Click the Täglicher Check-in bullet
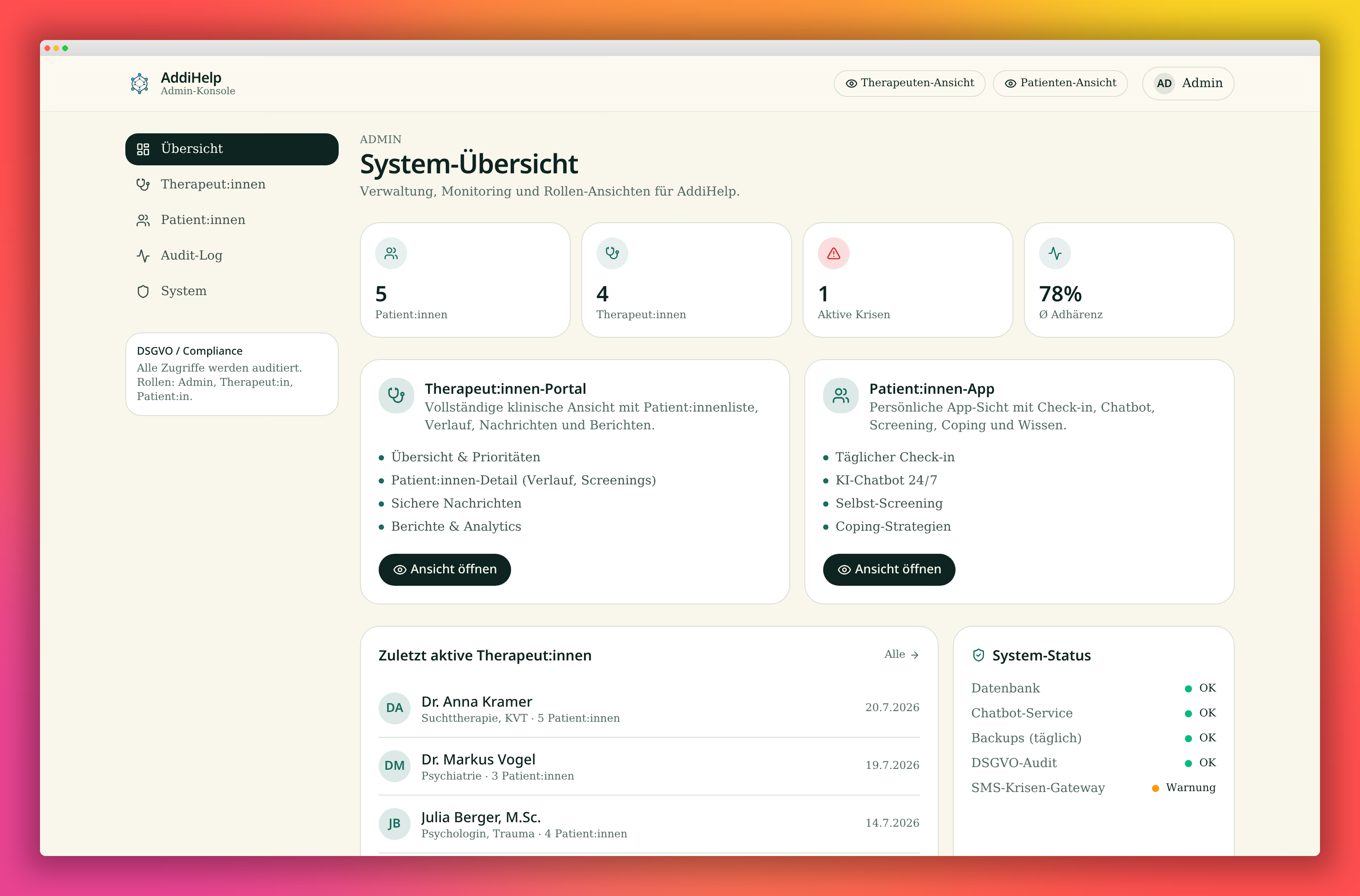1360x896 pixels. pos(895,458)
